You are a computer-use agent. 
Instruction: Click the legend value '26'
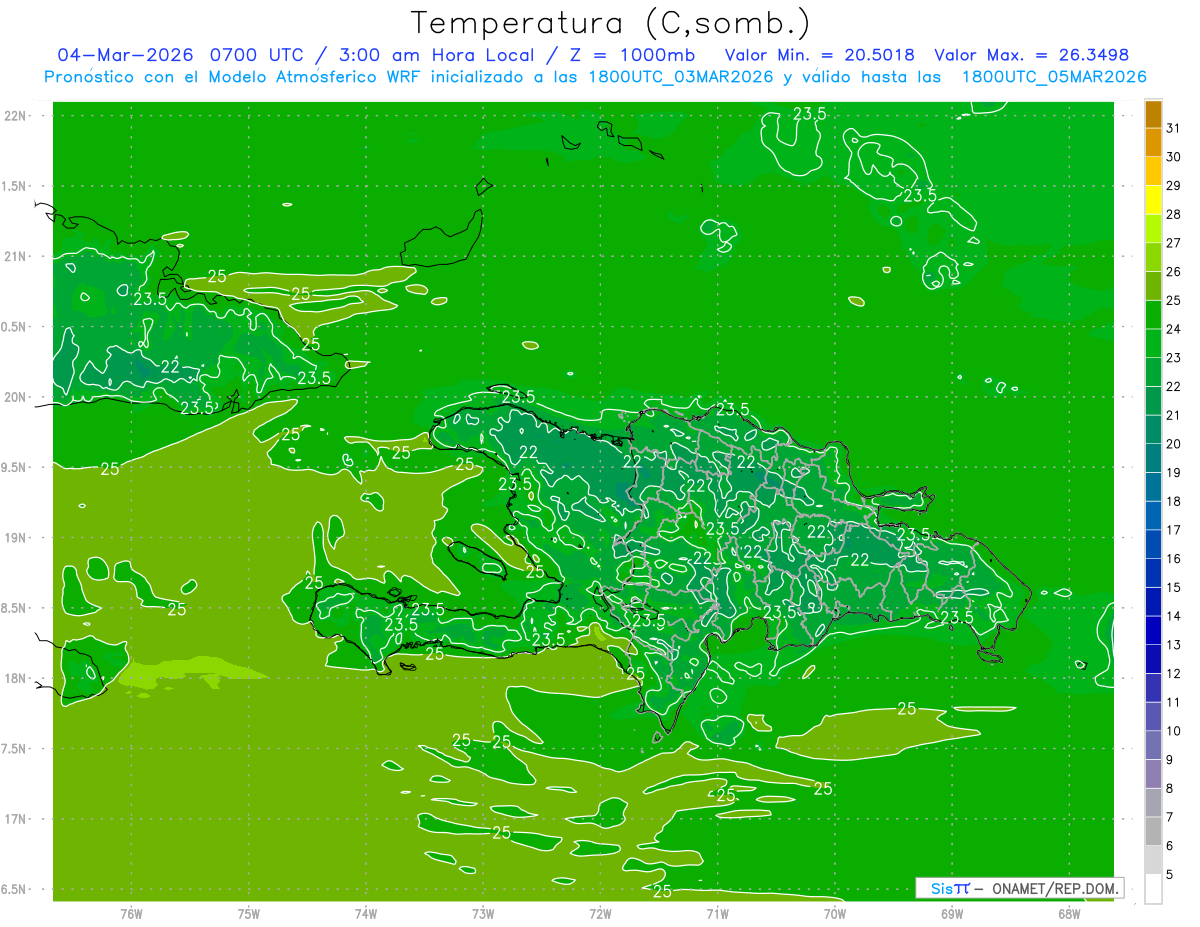[1173, 271]
